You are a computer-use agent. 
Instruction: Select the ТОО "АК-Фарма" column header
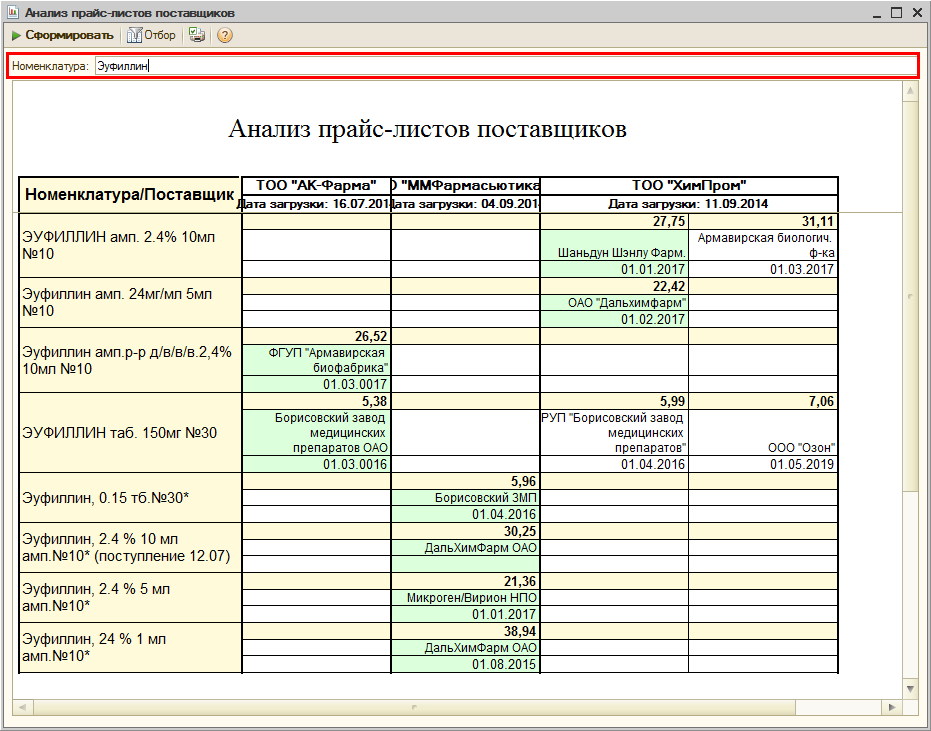tap(316, 185)
